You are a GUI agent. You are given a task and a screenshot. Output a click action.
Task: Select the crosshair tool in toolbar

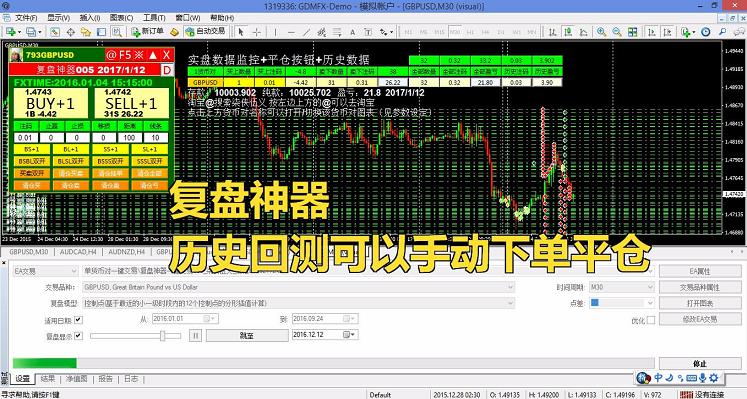(x=257, y=32)
